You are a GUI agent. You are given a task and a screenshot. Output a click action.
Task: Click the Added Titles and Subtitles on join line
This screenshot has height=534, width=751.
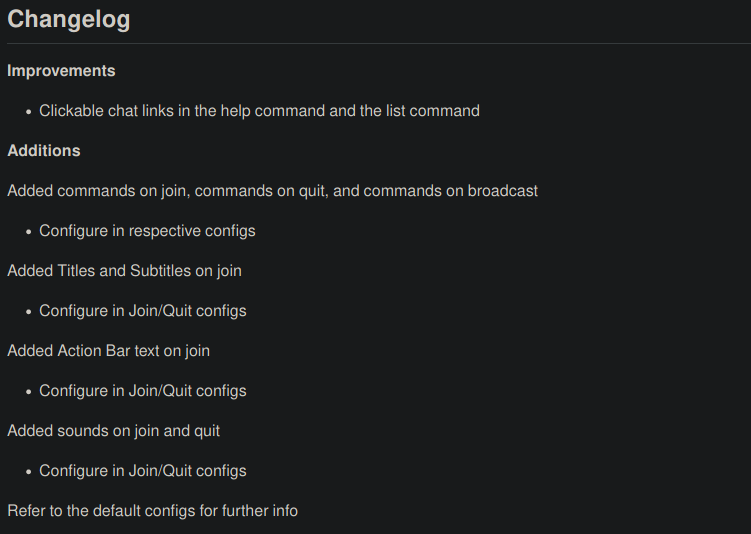pyautogui.click(x=125, y=271)
